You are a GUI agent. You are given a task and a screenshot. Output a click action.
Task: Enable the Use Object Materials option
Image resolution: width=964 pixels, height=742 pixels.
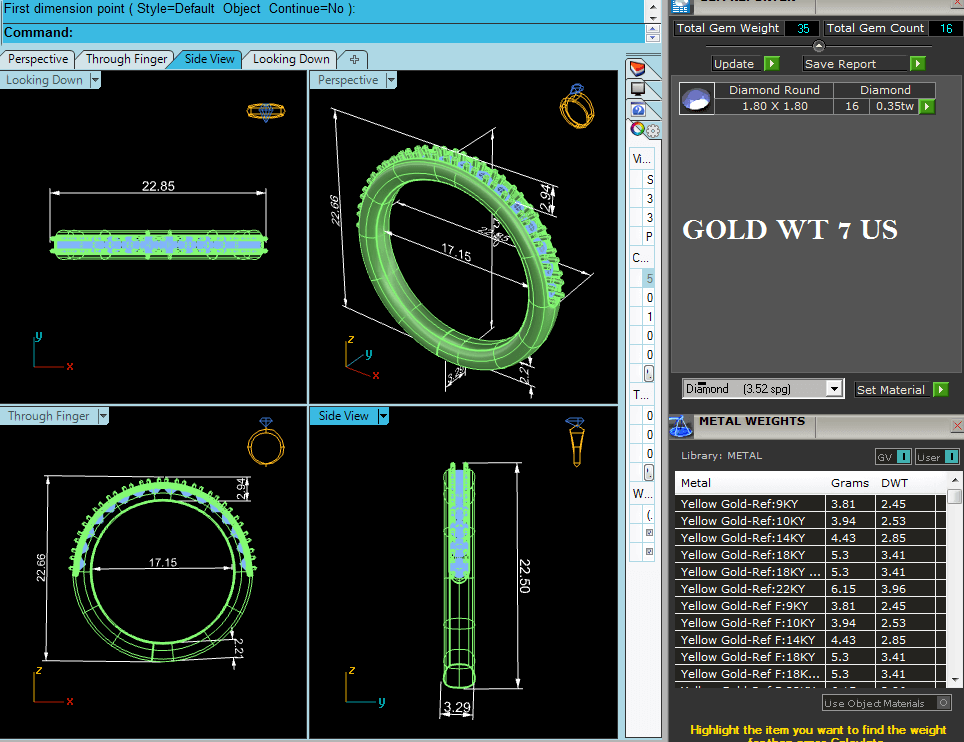click(x=943, y=704)
